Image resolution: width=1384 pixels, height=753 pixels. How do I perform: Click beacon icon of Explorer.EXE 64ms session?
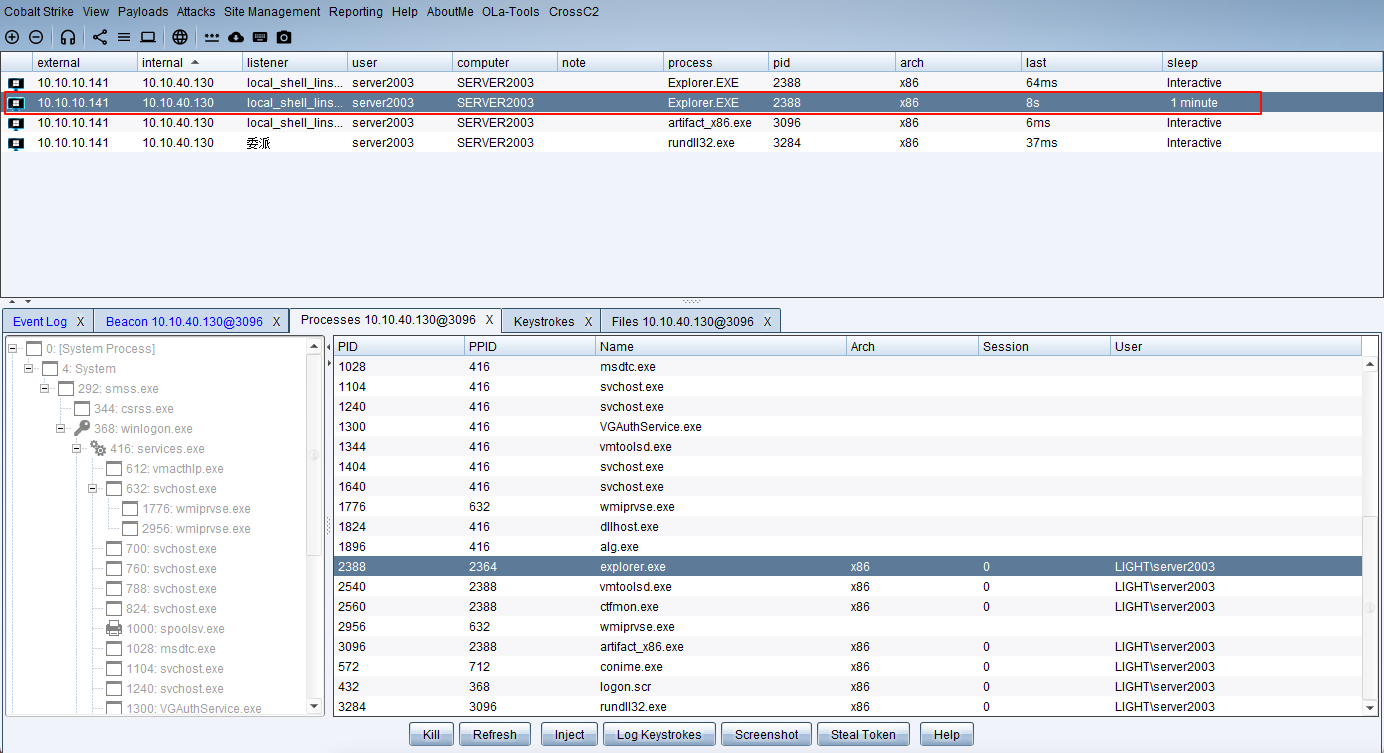16,83
